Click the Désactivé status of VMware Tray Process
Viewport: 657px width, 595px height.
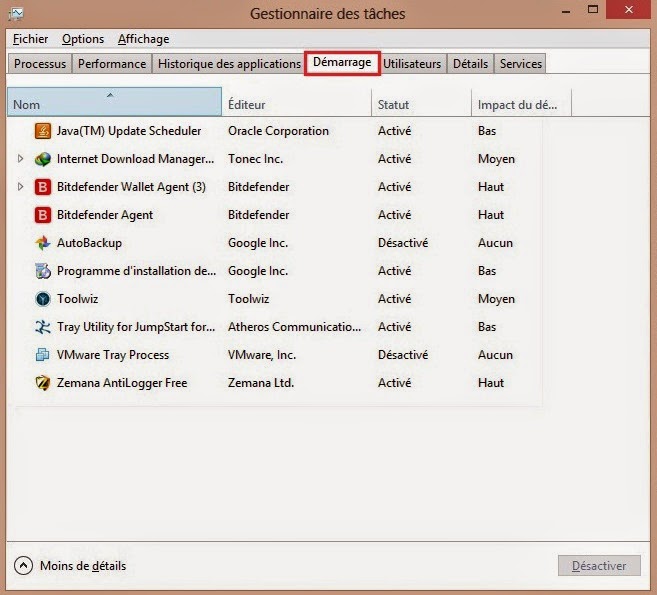403,355
